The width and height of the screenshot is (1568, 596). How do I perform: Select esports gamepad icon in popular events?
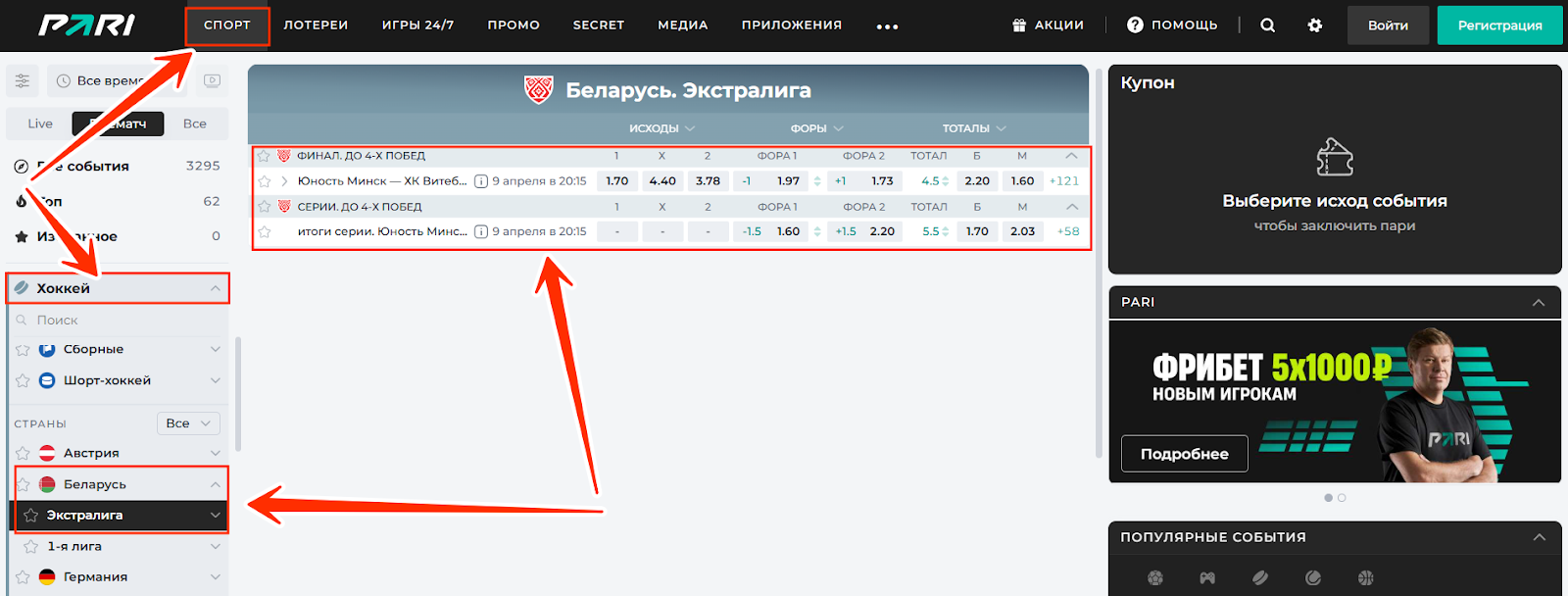(x=1207, y=577)
